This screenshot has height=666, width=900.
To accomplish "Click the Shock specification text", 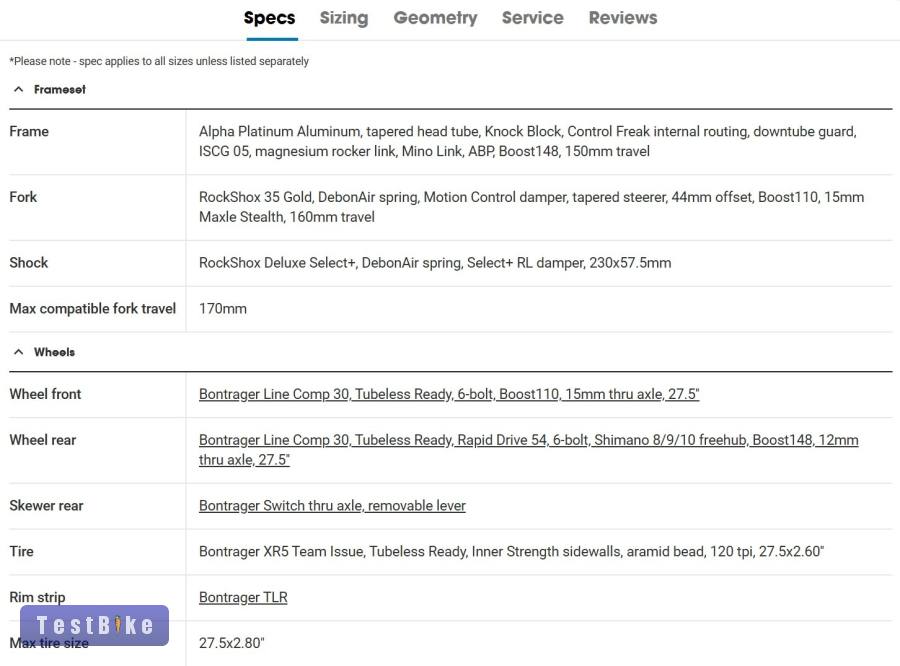I will [435, 263].
